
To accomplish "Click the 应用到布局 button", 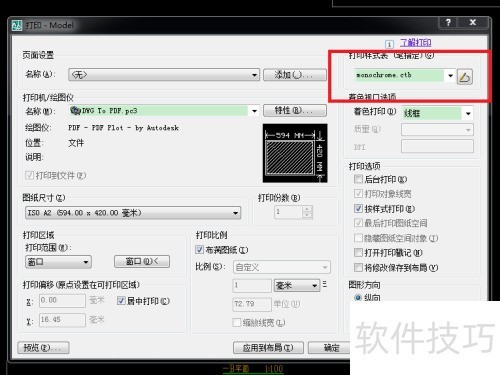I will (x=268, y=348).
